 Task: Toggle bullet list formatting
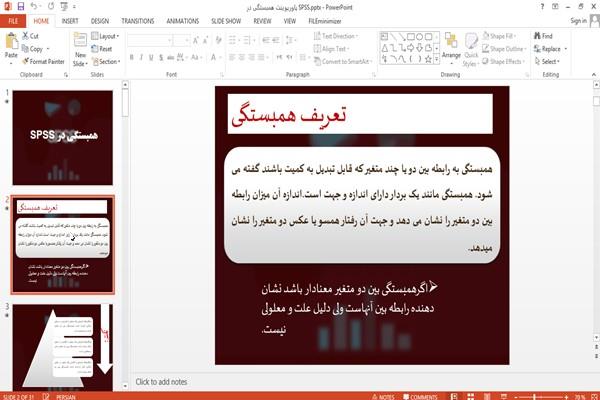(x=233, y=40)
